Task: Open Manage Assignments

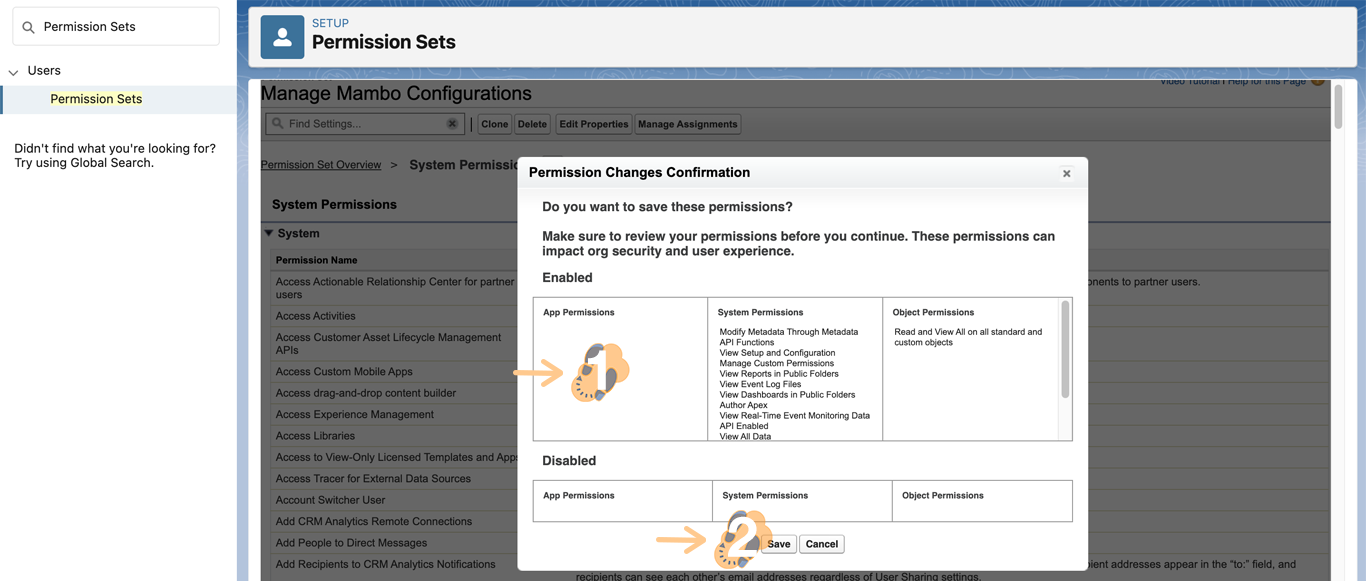Action: click(x=687, y=124)
